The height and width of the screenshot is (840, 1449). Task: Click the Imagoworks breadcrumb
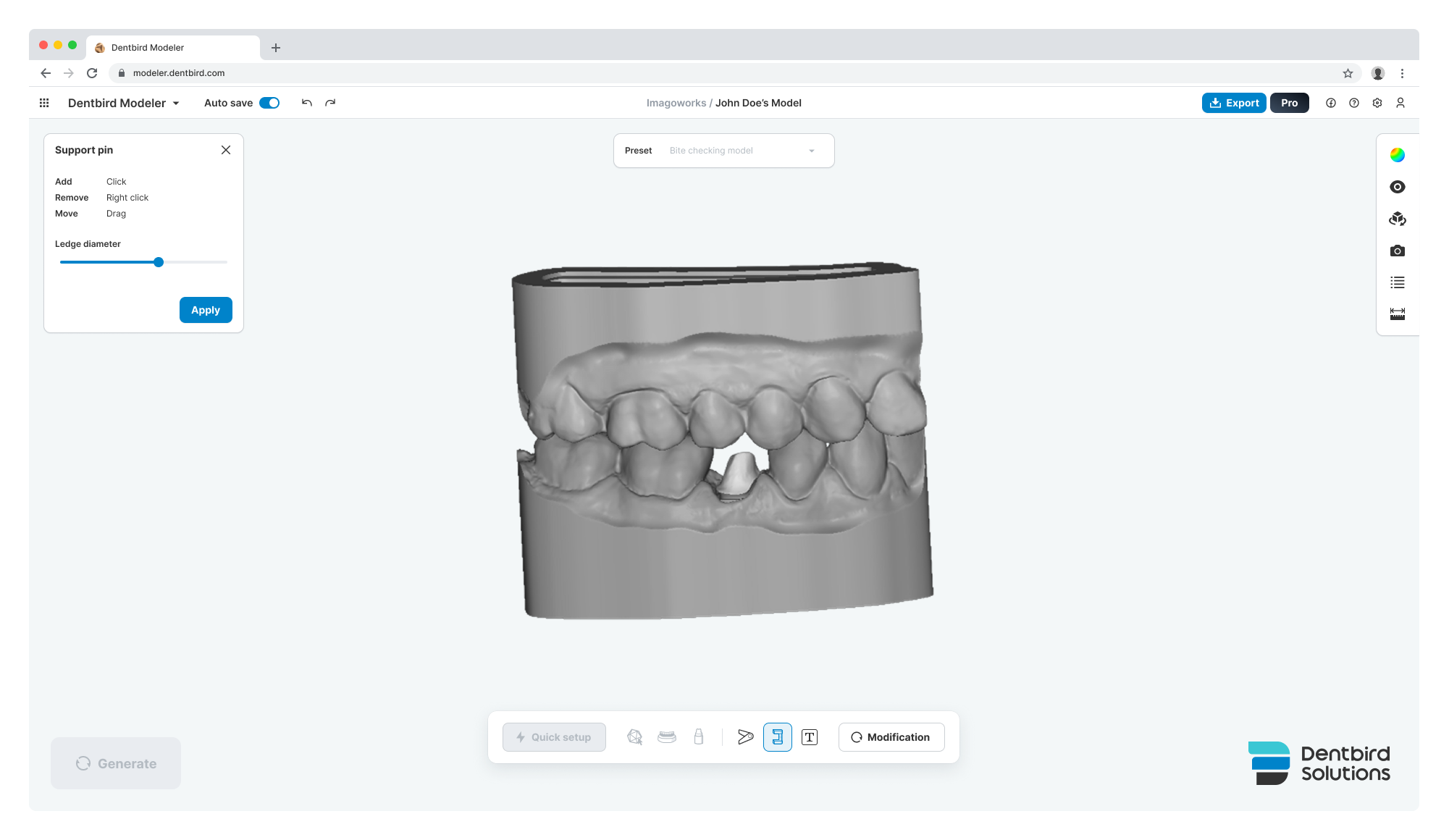click(x=676, y=103)
